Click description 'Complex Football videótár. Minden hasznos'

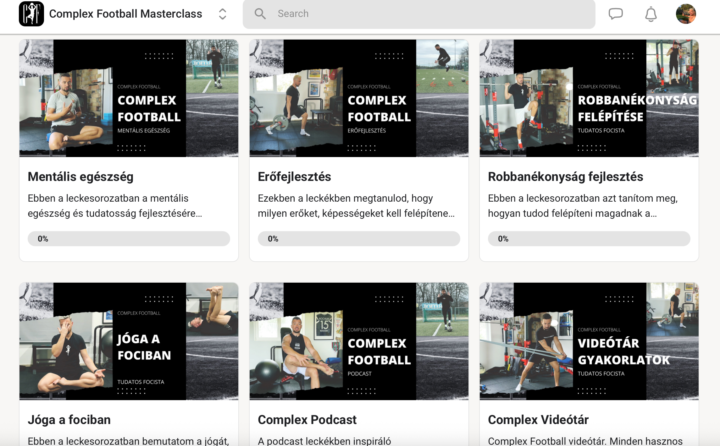585,441
